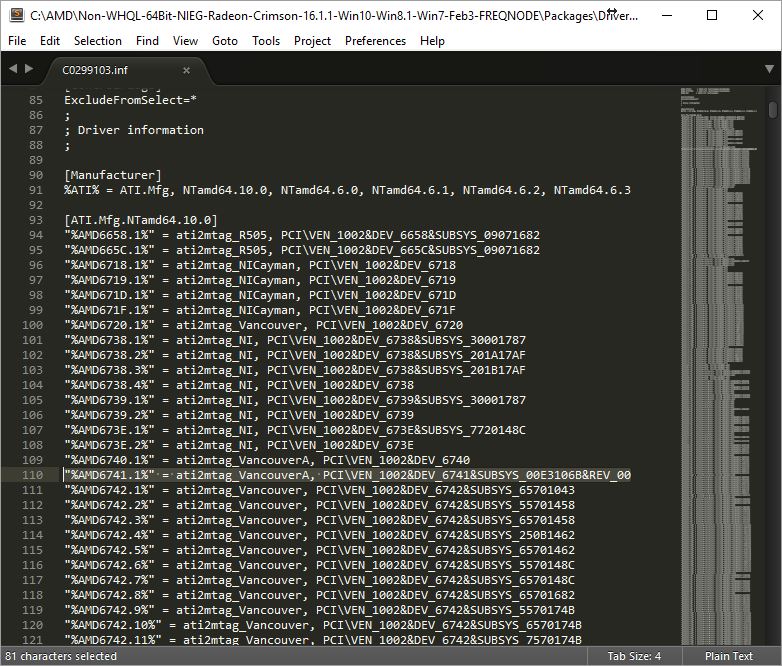The image size is (782, 666).
Task: Minimize the Sublime Text window
Action: click(667, 15)
